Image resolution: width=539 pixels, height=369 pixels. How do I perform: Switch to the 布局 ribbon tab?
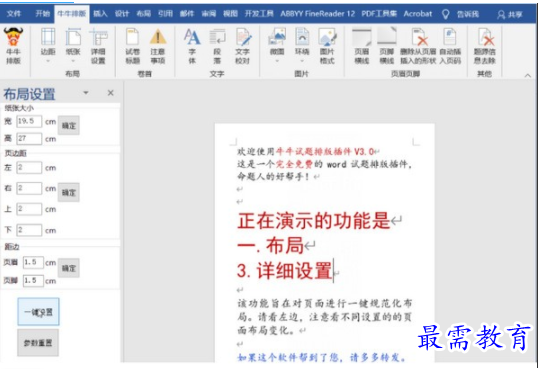click(143, 14)
